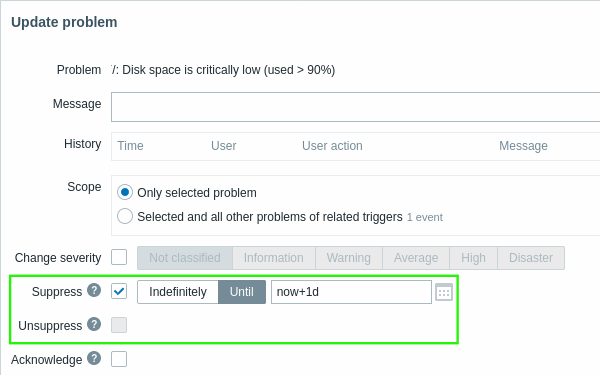Pick the Disaster severity button
Screen dimensions: 600x375
531,258
